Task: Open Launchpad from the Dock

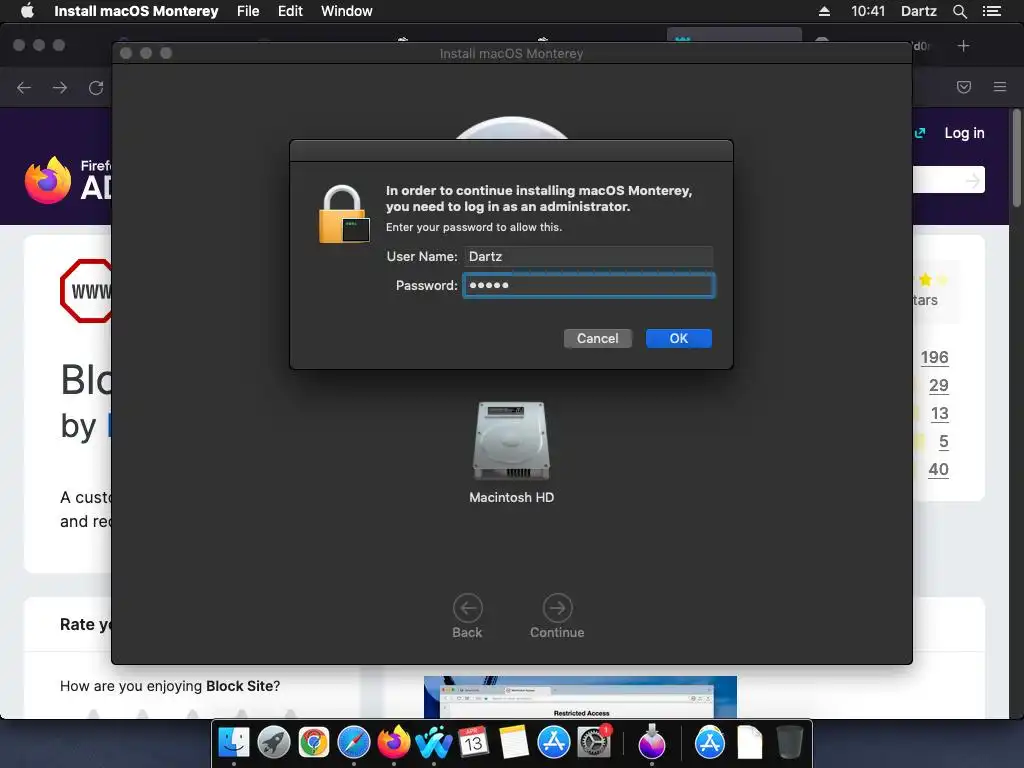Action: pyautogui.click(x=274, y=743)
